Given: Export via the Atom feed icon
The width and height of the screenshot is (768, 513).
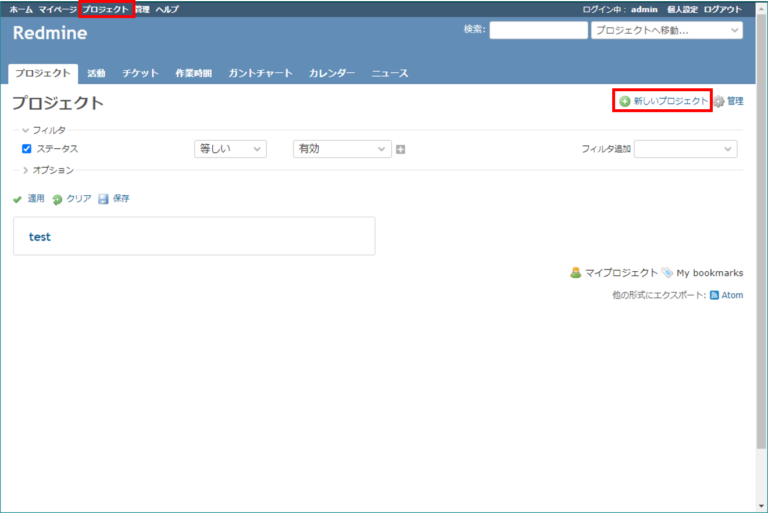Looking at the screenshot, I should coord(715,295).
